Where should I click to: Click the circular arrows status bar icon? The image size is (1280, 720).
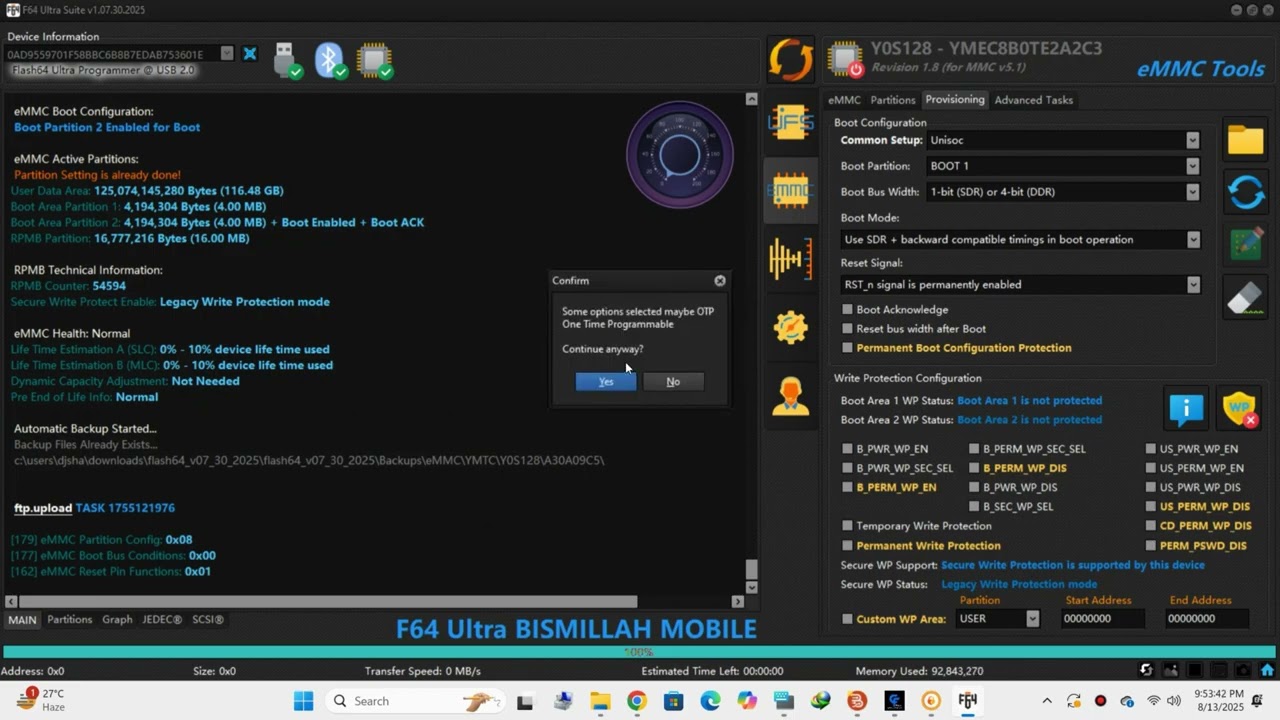point(1146,670)
